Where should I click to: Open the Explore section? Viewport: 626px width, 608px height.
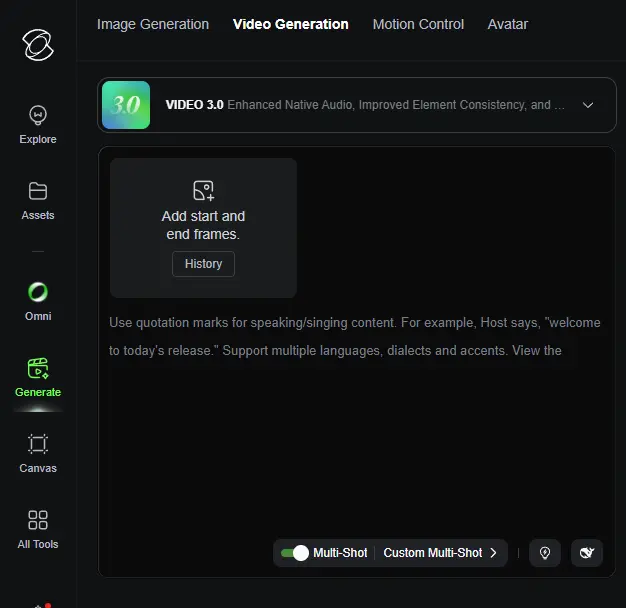38,125
